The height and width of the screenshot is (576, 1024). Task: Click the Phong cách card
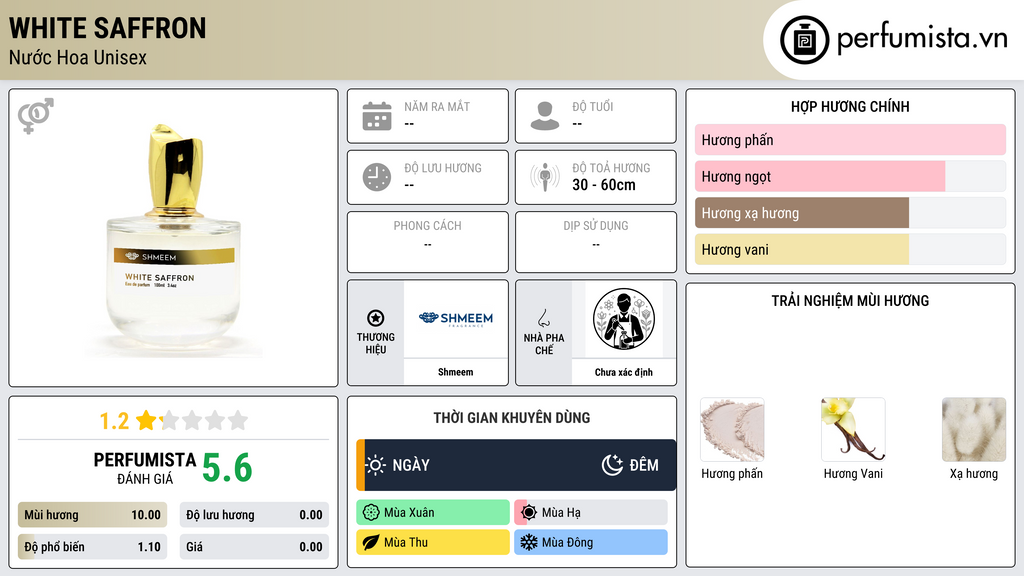coord(428,242)
